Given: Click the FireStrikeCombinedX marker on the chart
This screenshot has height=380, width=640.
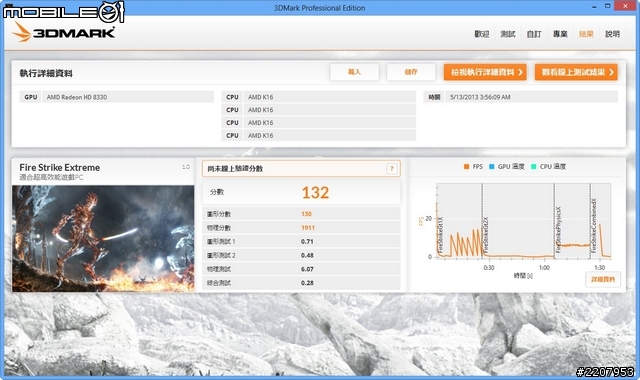Looking at the screenshot, I should pyautogui.click(x=594, y=225).
